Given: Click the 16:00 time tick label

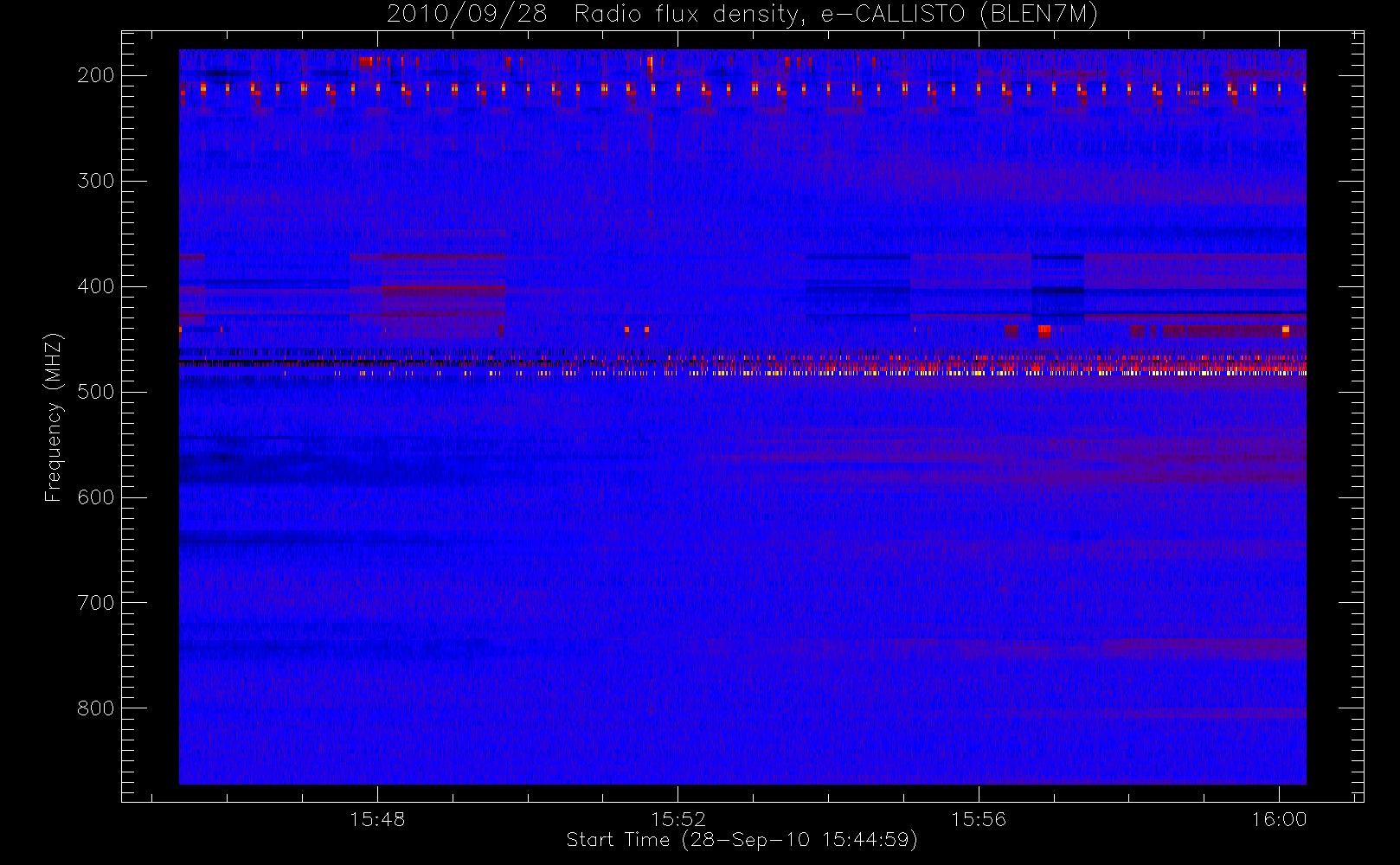Looking at the screenshot, I should tap(1279, 819).
